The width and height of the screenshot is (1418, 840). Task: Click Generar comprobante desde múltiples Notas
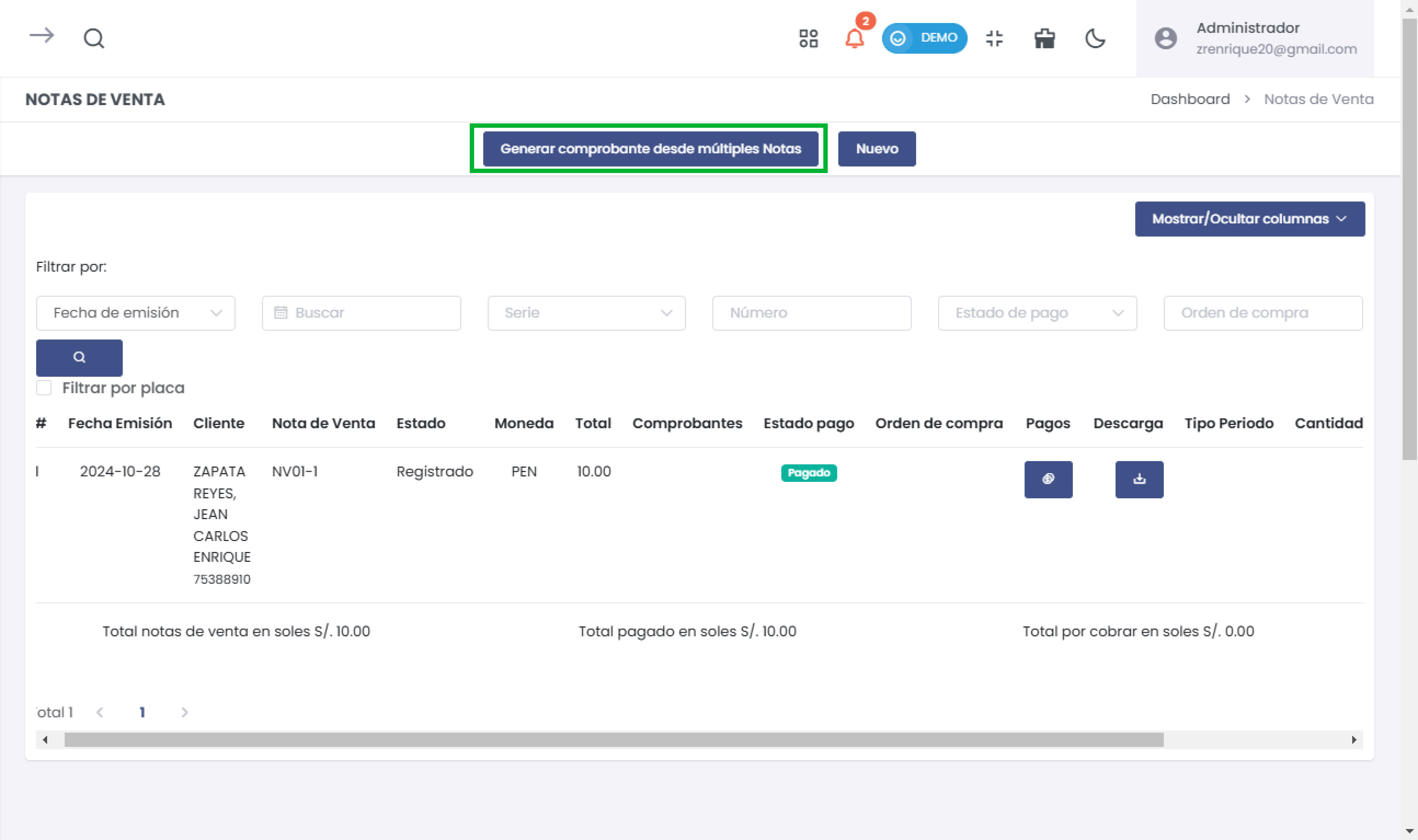650,149
